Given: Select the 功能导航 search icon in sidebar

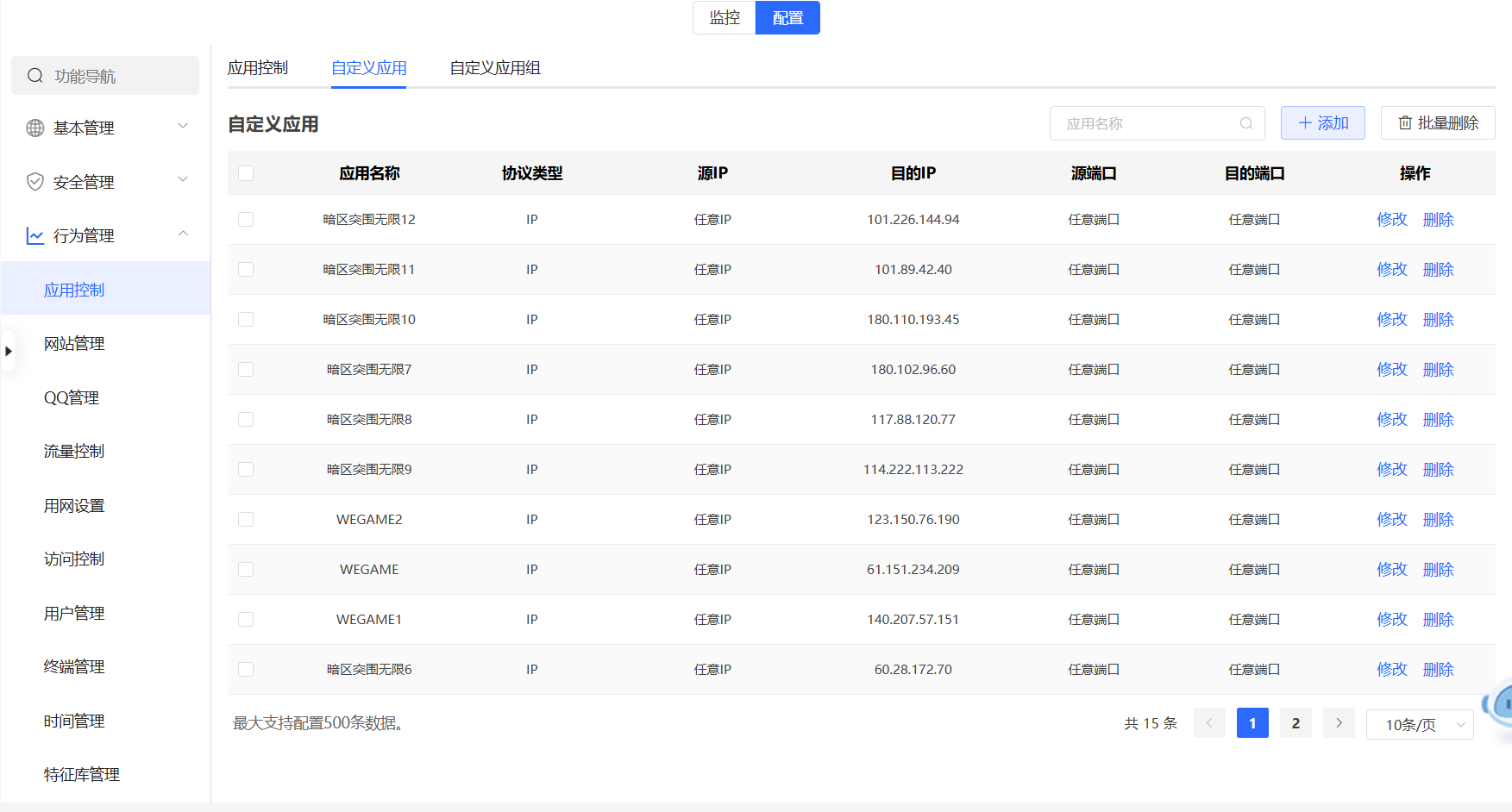Looking at the screenshot, I should (35, 76).
